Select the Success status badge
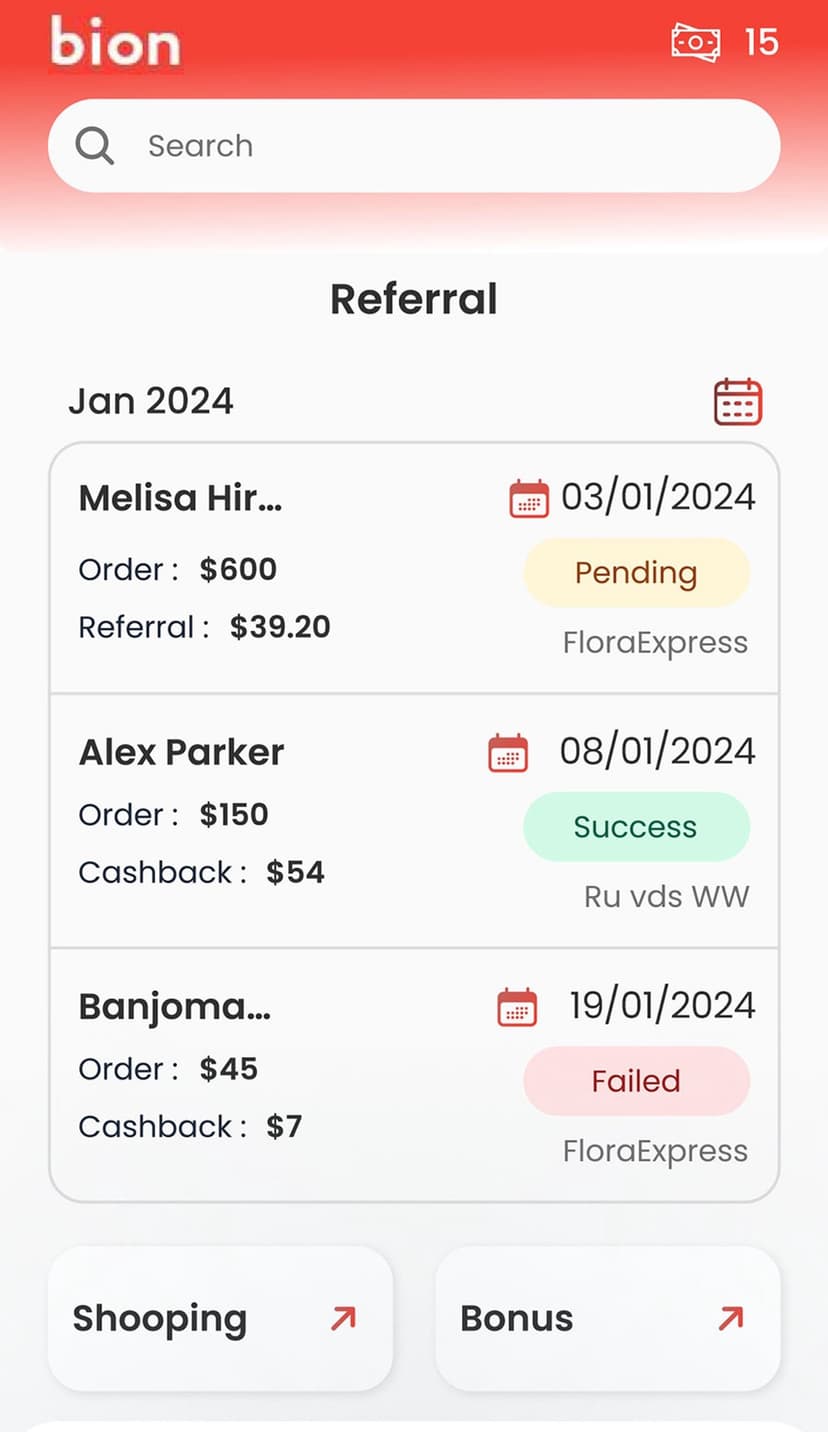The width and height of the screenshot is (828, 1432). coord(636,827)
